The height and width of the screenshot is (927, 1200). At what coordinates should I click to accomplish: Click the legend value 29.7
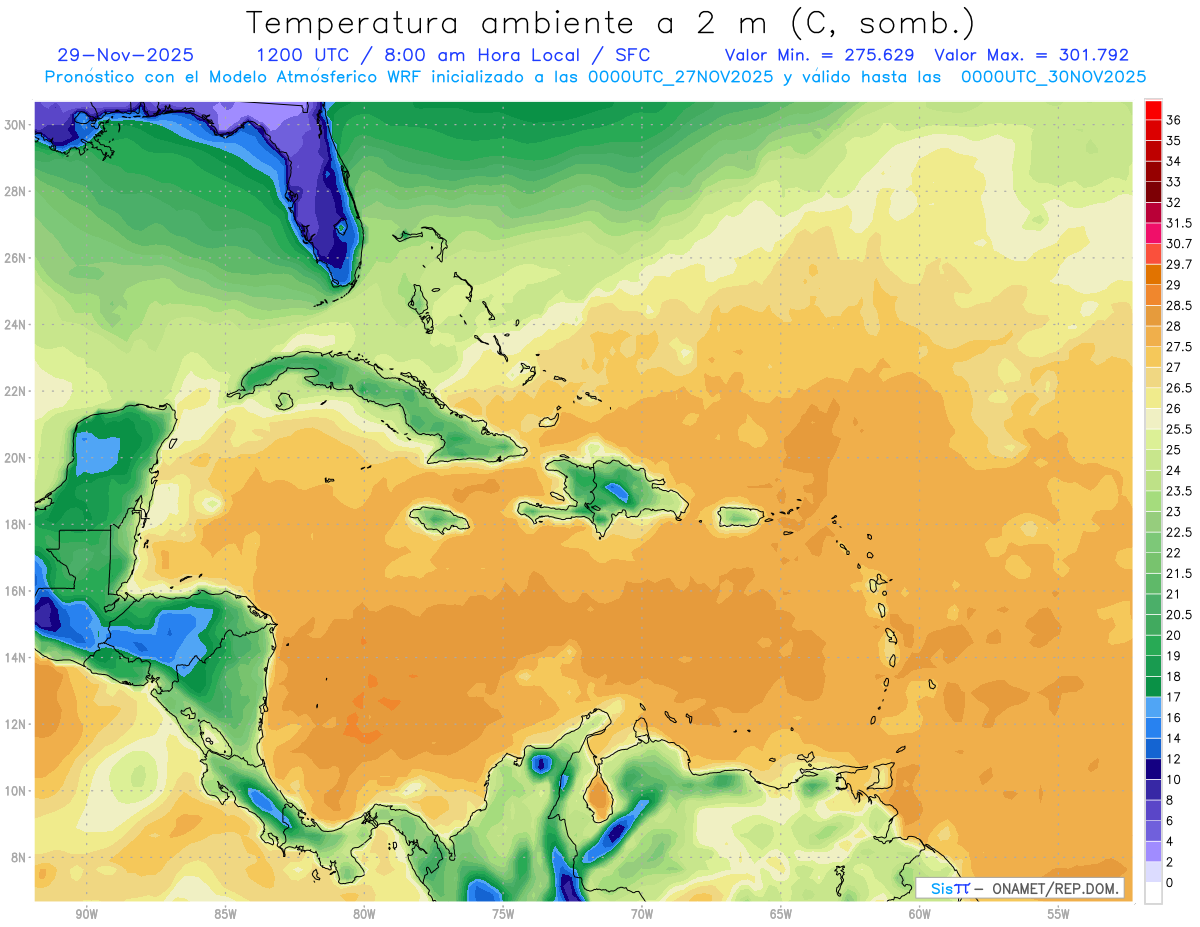[x=1179, y=265]
